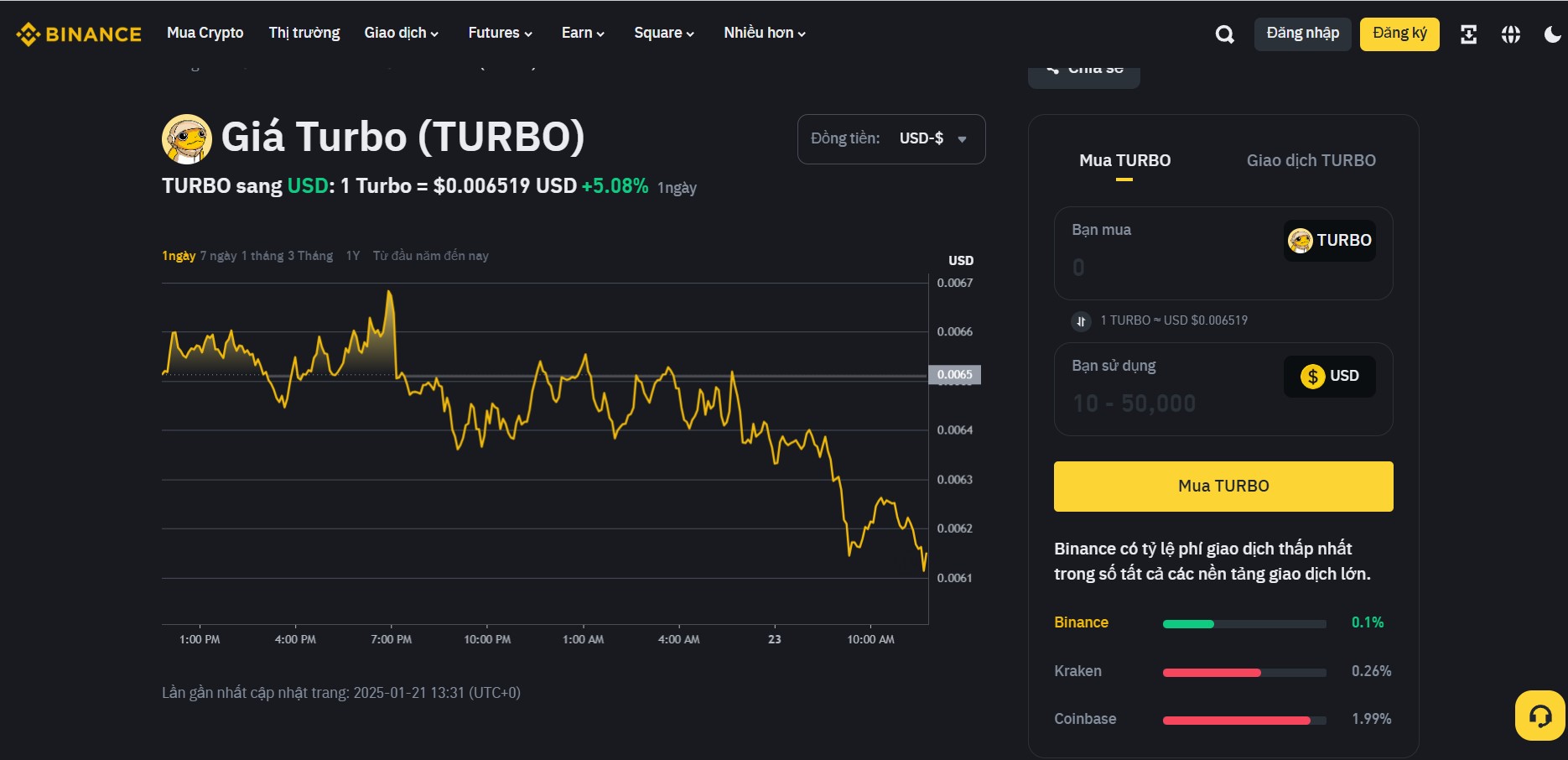Screen dimensions: 1568x760
Task: Click the 1 TURBO ≈ USD $0.006519 text
Action: tap(1174, 320)
